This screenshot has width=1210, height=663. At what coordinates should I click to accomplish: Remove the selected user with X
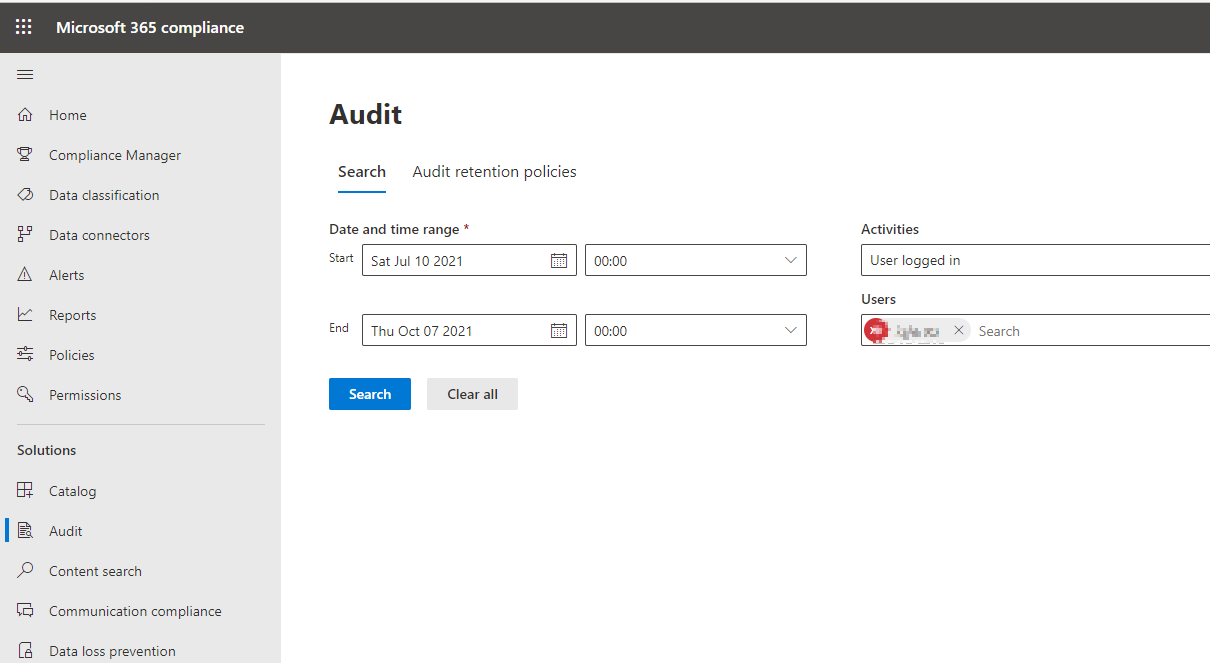point(958,330)
